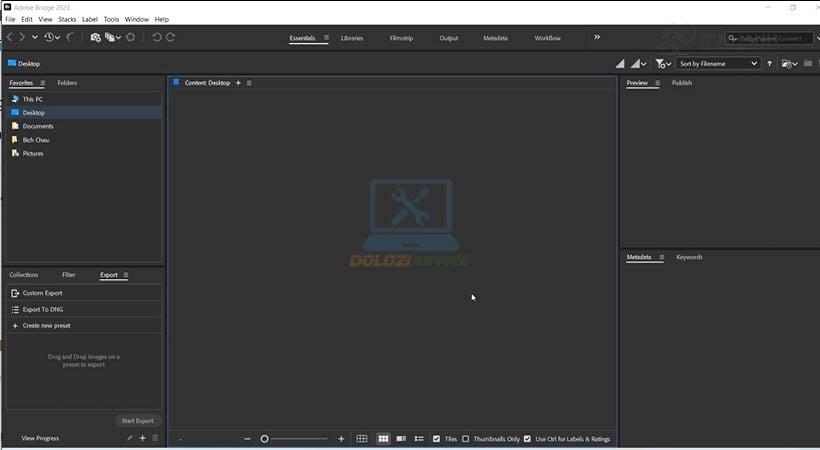Rotate 90 degrees counterclockwise
The image size is (820, 450).
coord(156,37)
